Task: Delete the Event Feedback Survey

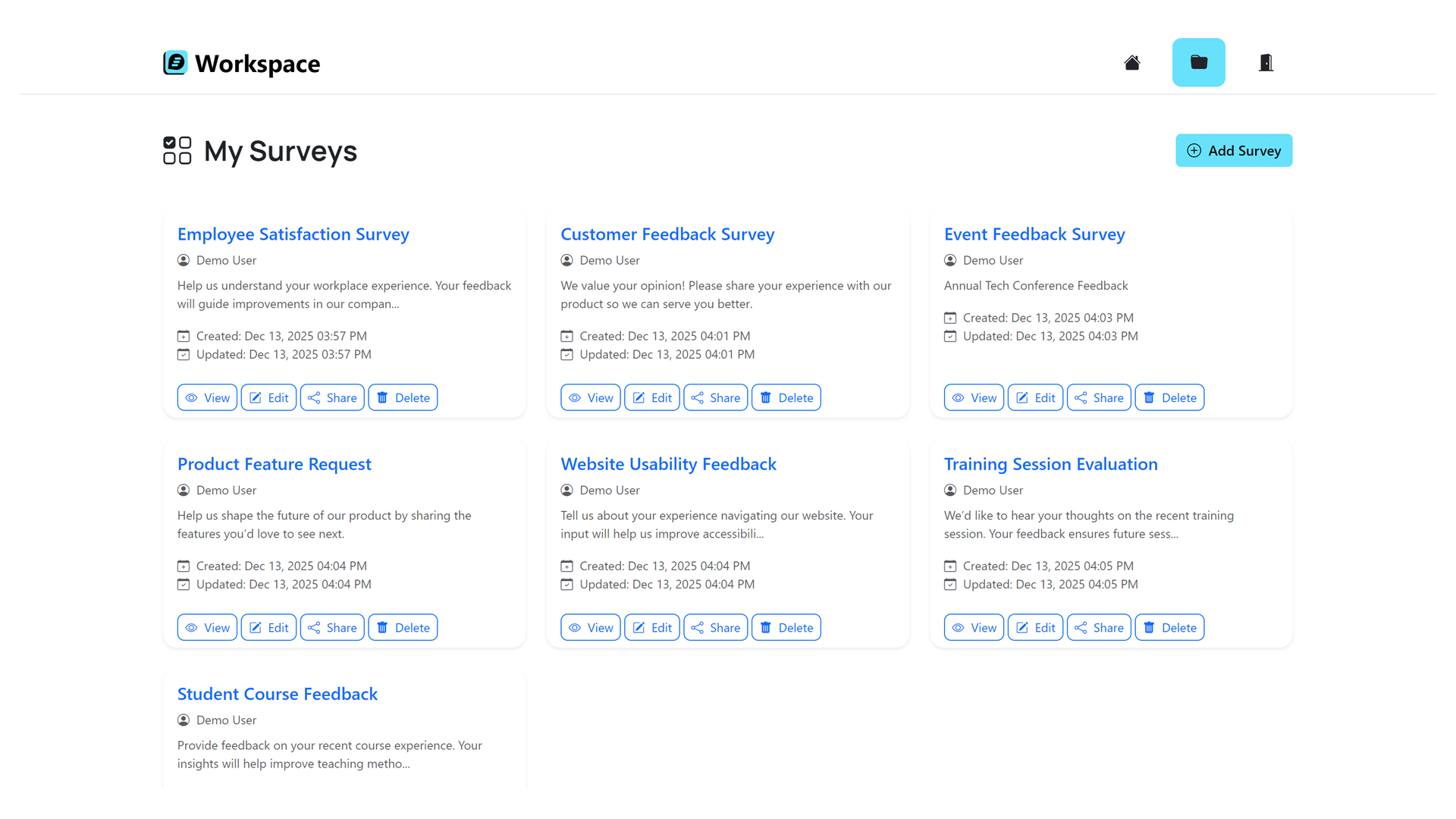Action: click(x=1169, y=397)
